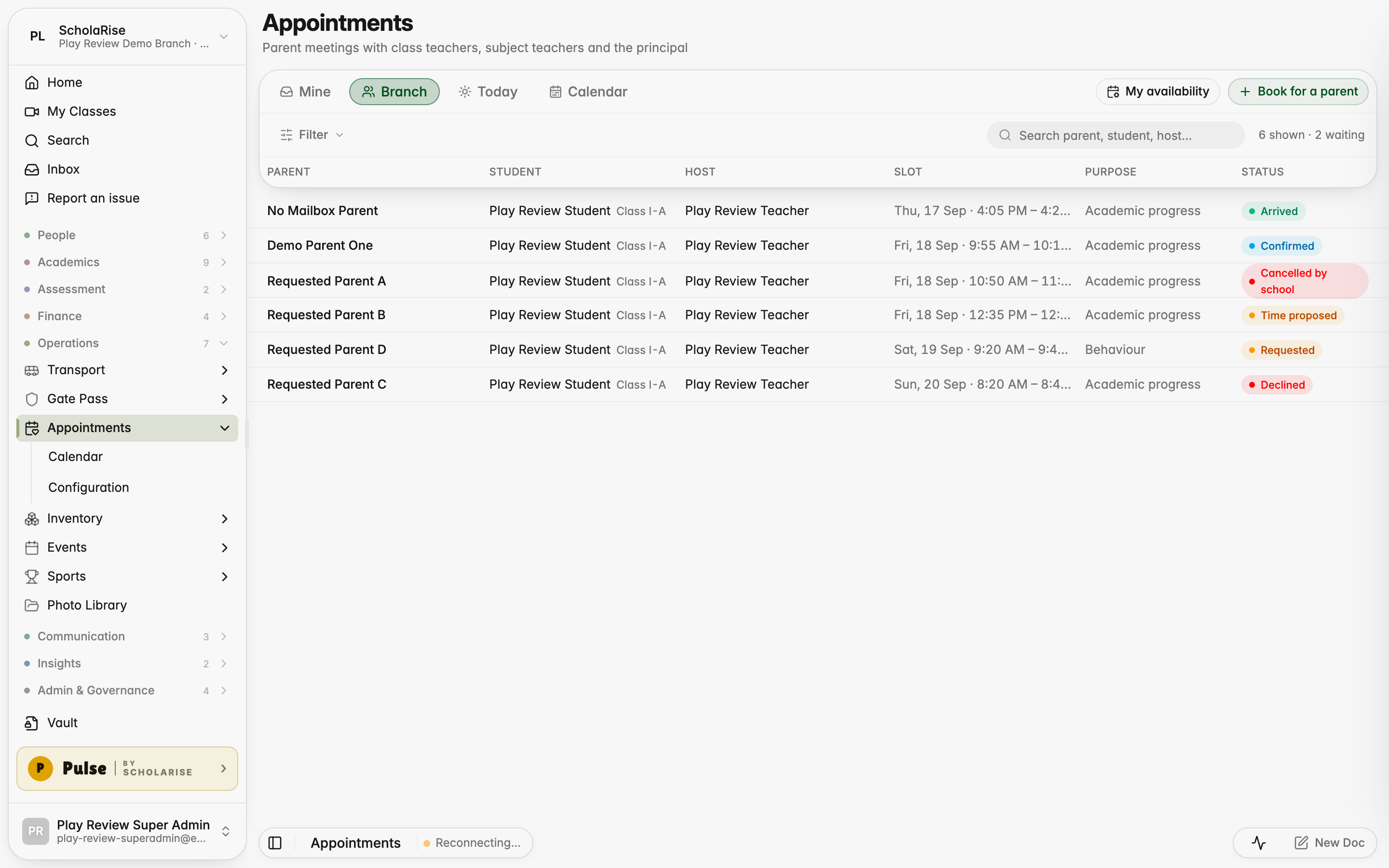Collapse the Operations section

pyautogui.click(x=127, y=343)
